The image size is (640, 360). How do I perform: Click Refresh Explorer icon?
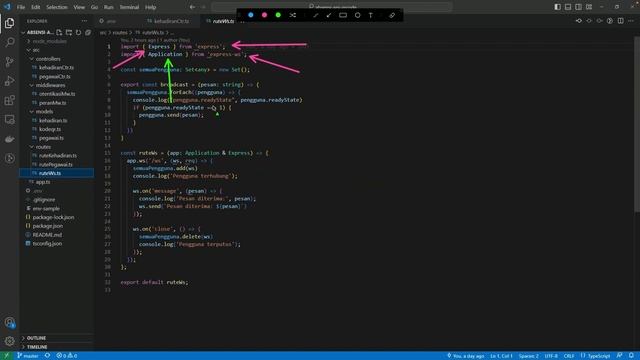(78, 32)
